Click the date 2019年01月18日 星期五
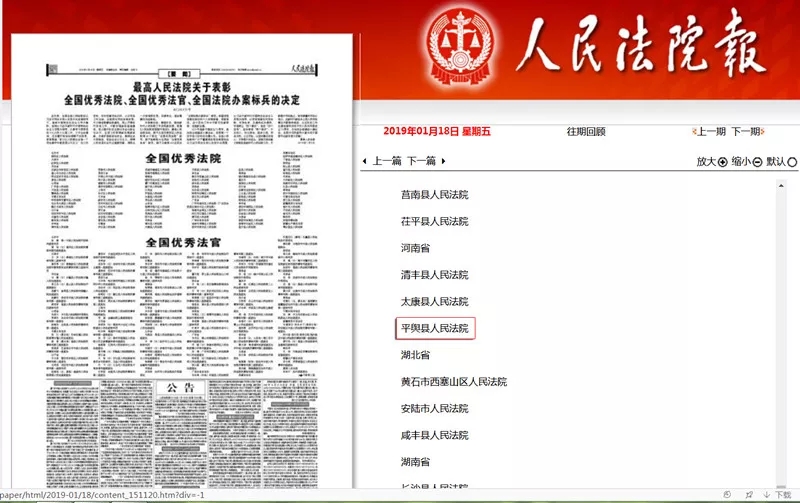The height and width of the screenshot is (503, 800). [x=437, y=132]
